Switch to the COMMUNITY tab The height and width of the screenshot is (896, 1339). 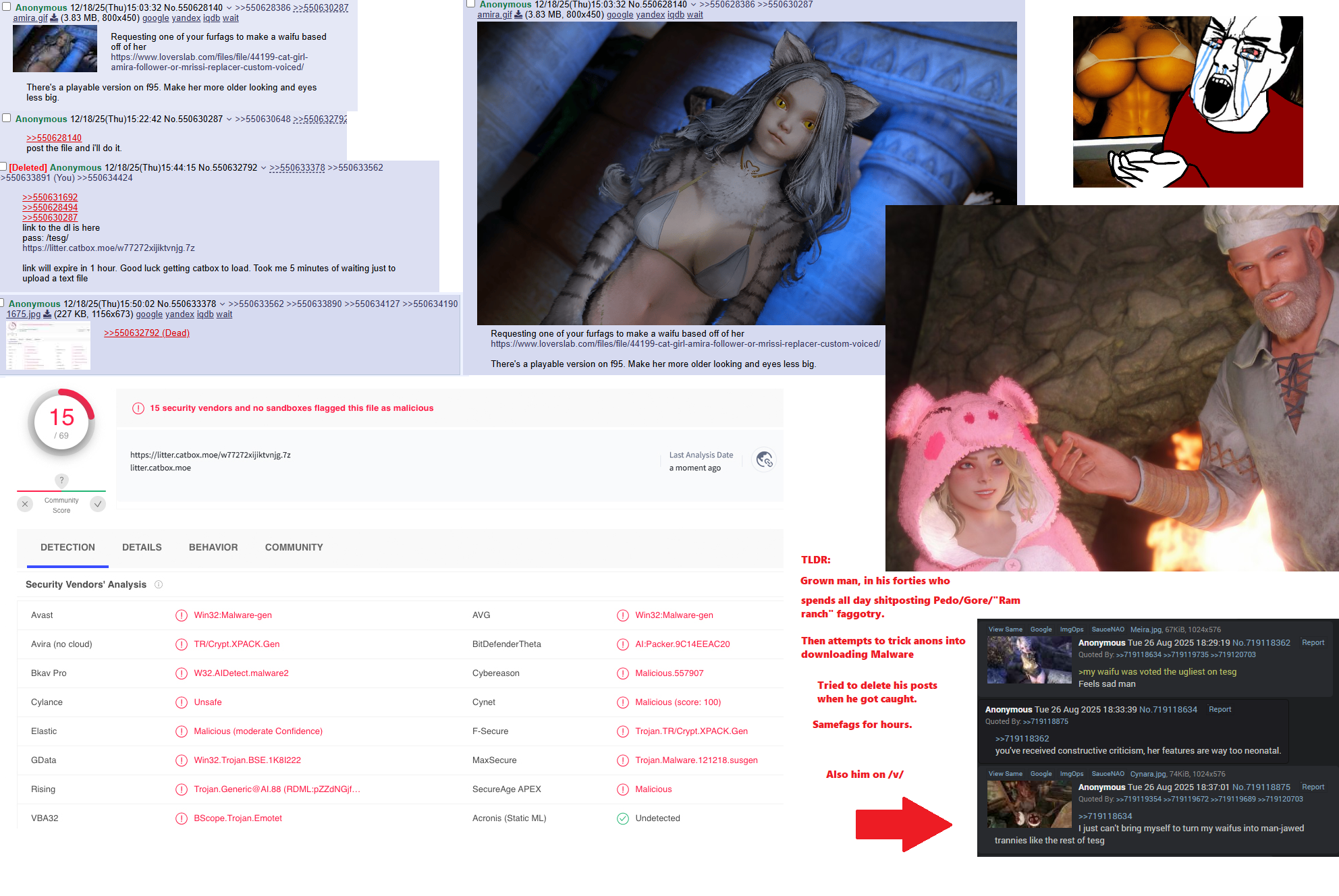pyautogui.click(x=294, y=547)
